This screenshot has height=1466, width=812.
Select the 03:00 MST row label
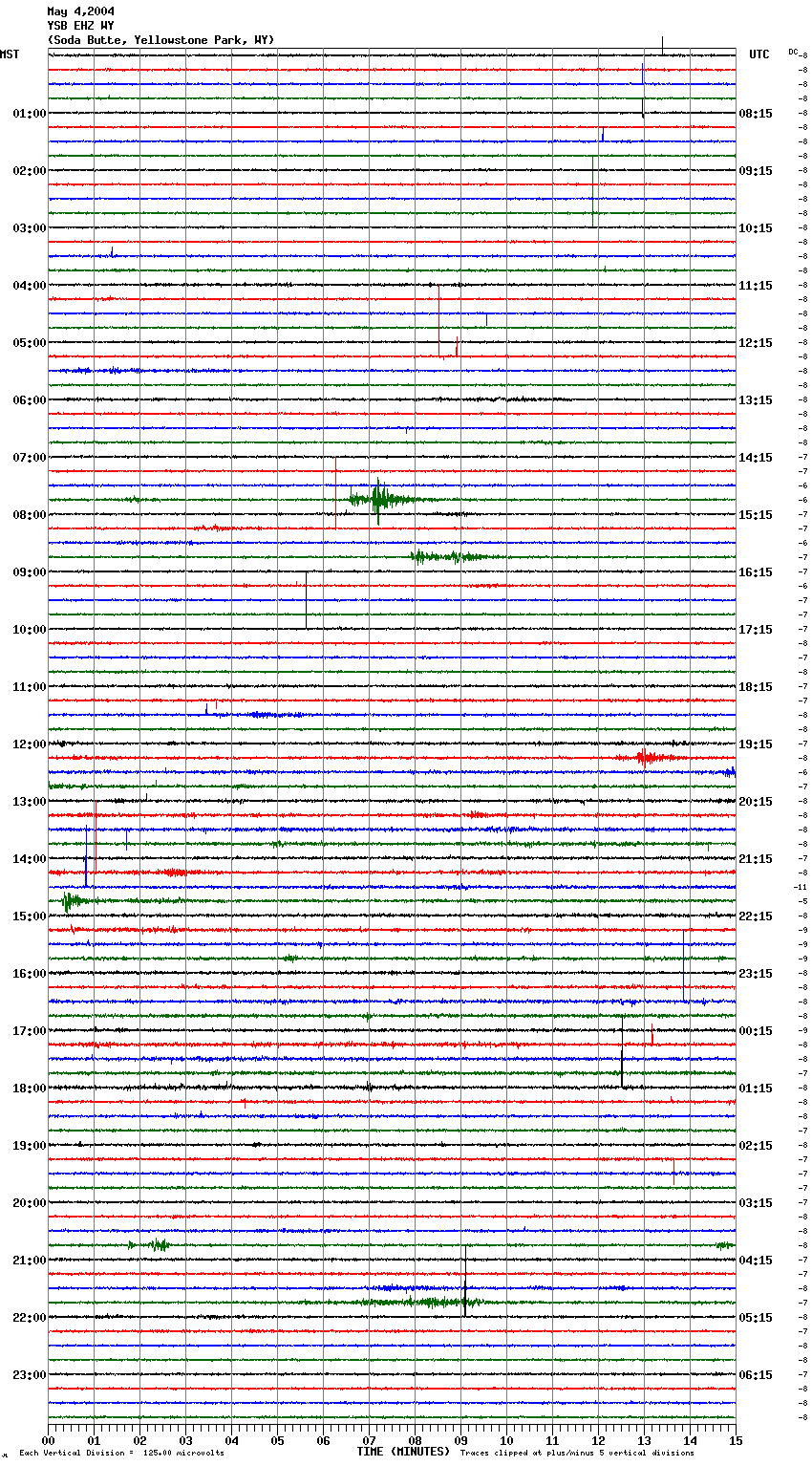point(30,228)
